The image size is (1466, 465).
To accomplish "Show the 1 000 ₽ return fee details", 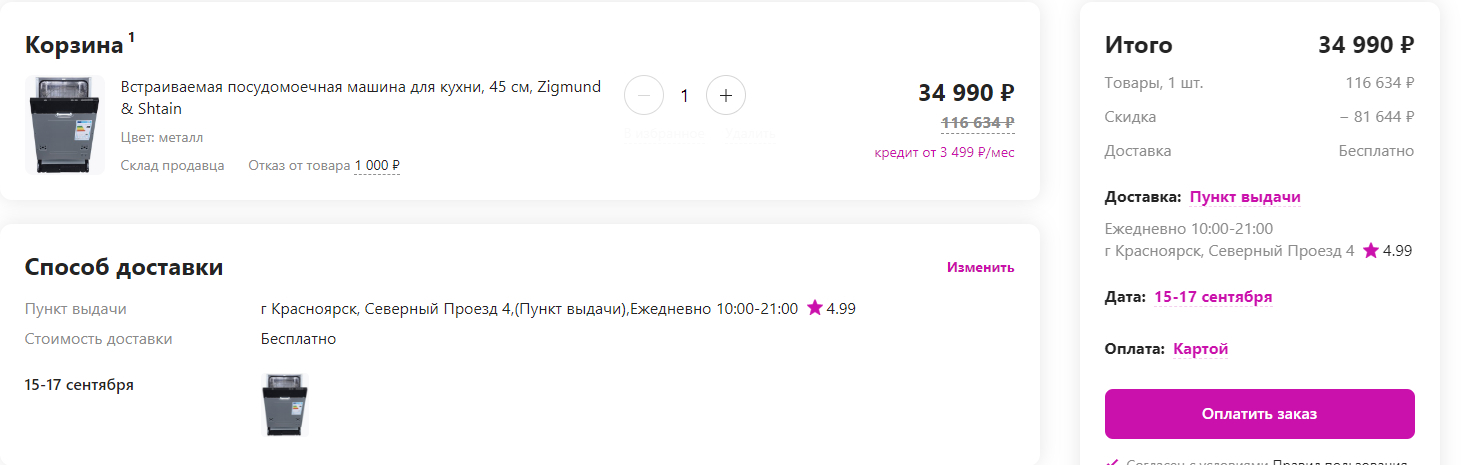I will [377, 166].
